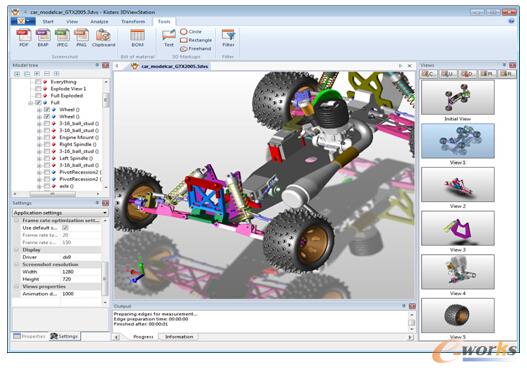Enable the Engine Mount checkbox
The width and height of the screenshot is (527, 373).
pos(47,137)
